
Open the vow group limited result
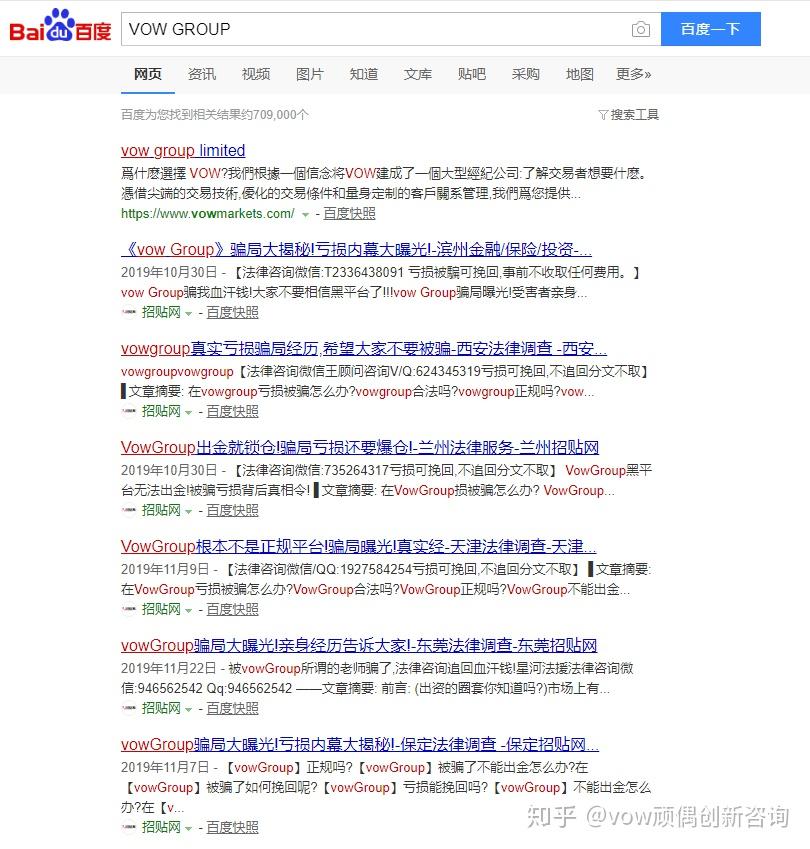pos(182,150)
